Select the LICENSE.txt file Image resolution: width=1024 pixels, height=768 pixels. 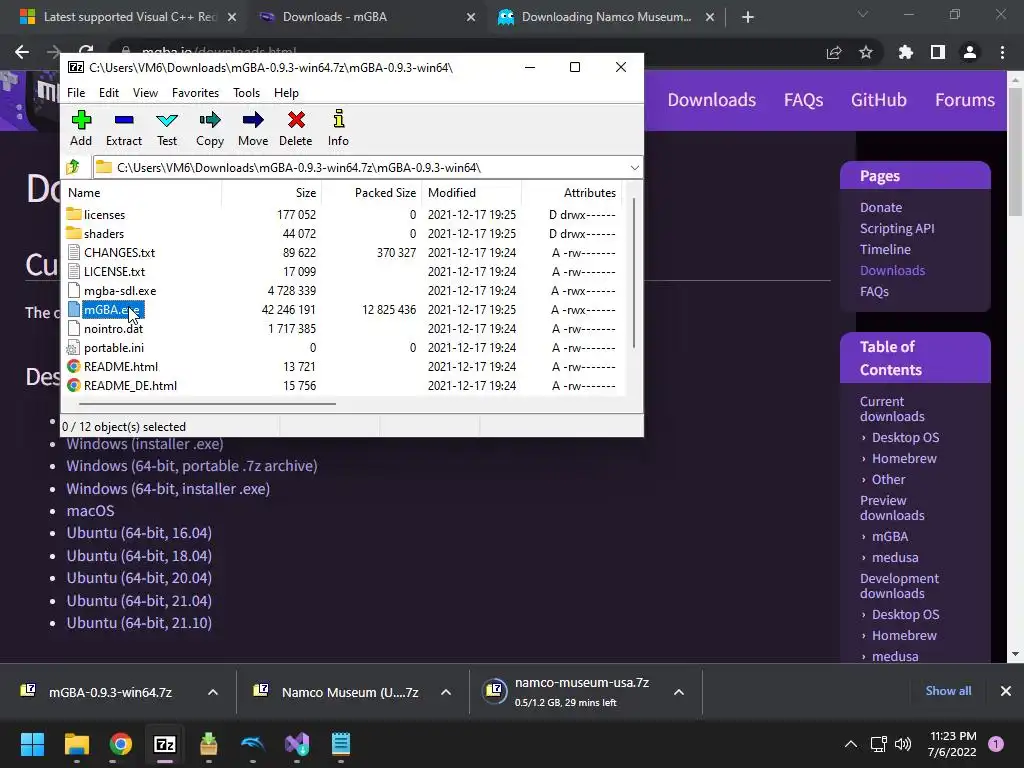(x=344, y=272)
